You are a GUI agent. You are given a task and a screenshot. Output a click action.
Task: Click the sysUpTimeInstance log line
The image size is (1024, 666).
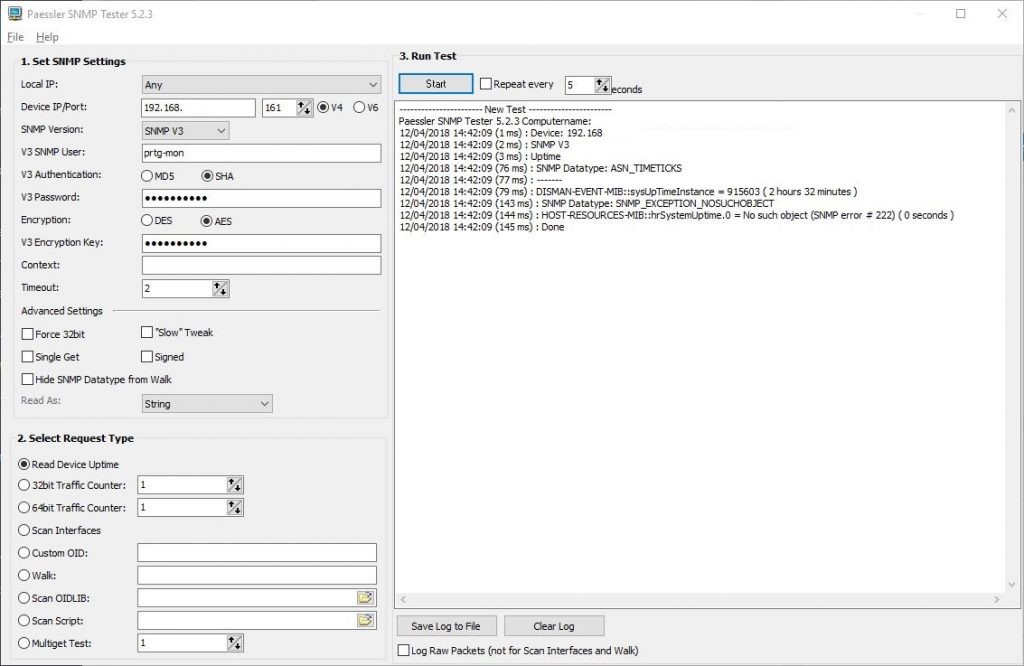[628, 192]
